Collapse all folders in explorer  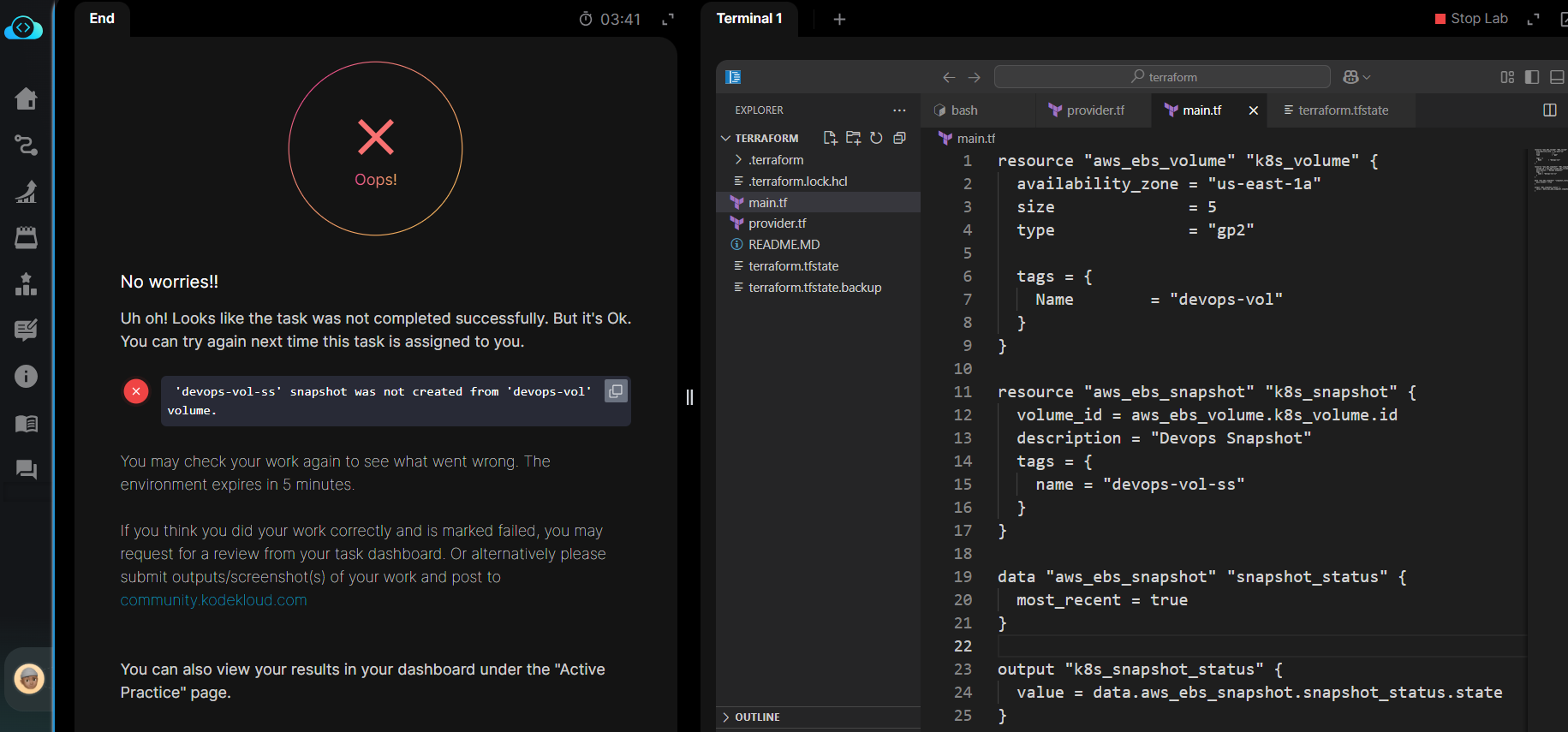[x=899, y=138]
